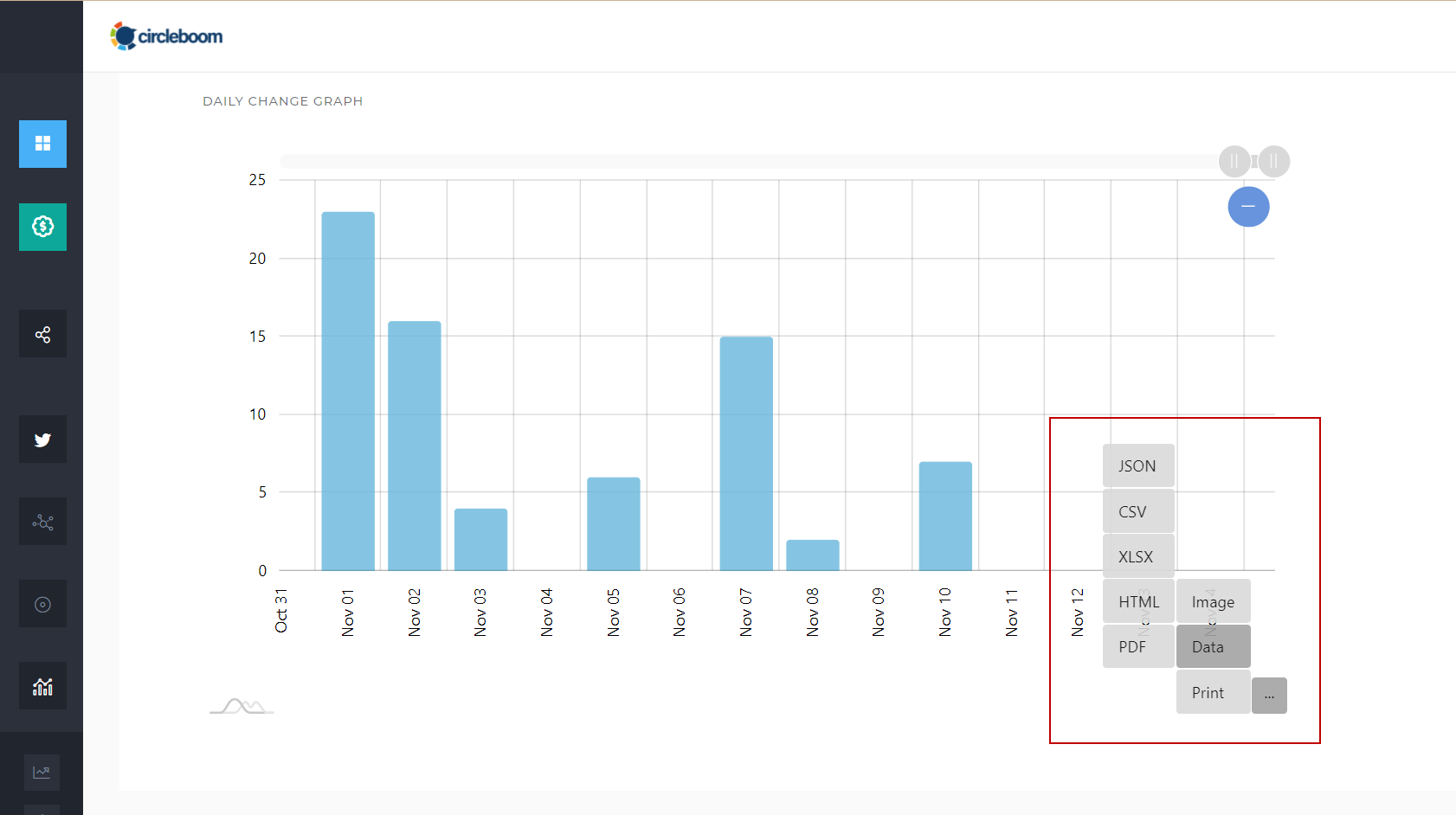Click the circular target icon in sidebar
Screen dimensions: 1456x815
click(42, 603)
